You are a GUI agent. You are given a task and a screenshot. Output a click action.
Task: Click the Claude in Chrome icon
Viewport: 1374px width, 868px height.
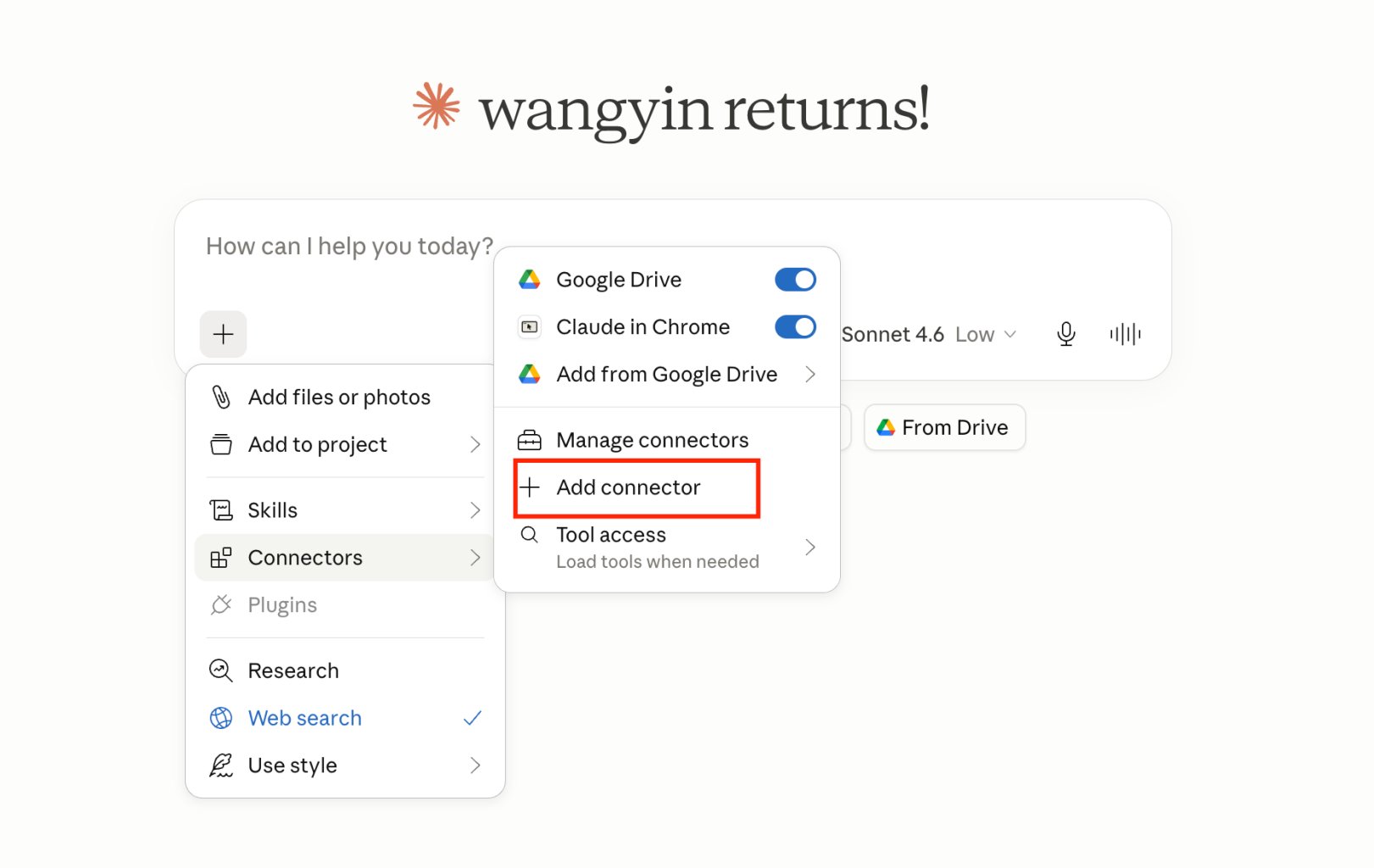[530, 327]
